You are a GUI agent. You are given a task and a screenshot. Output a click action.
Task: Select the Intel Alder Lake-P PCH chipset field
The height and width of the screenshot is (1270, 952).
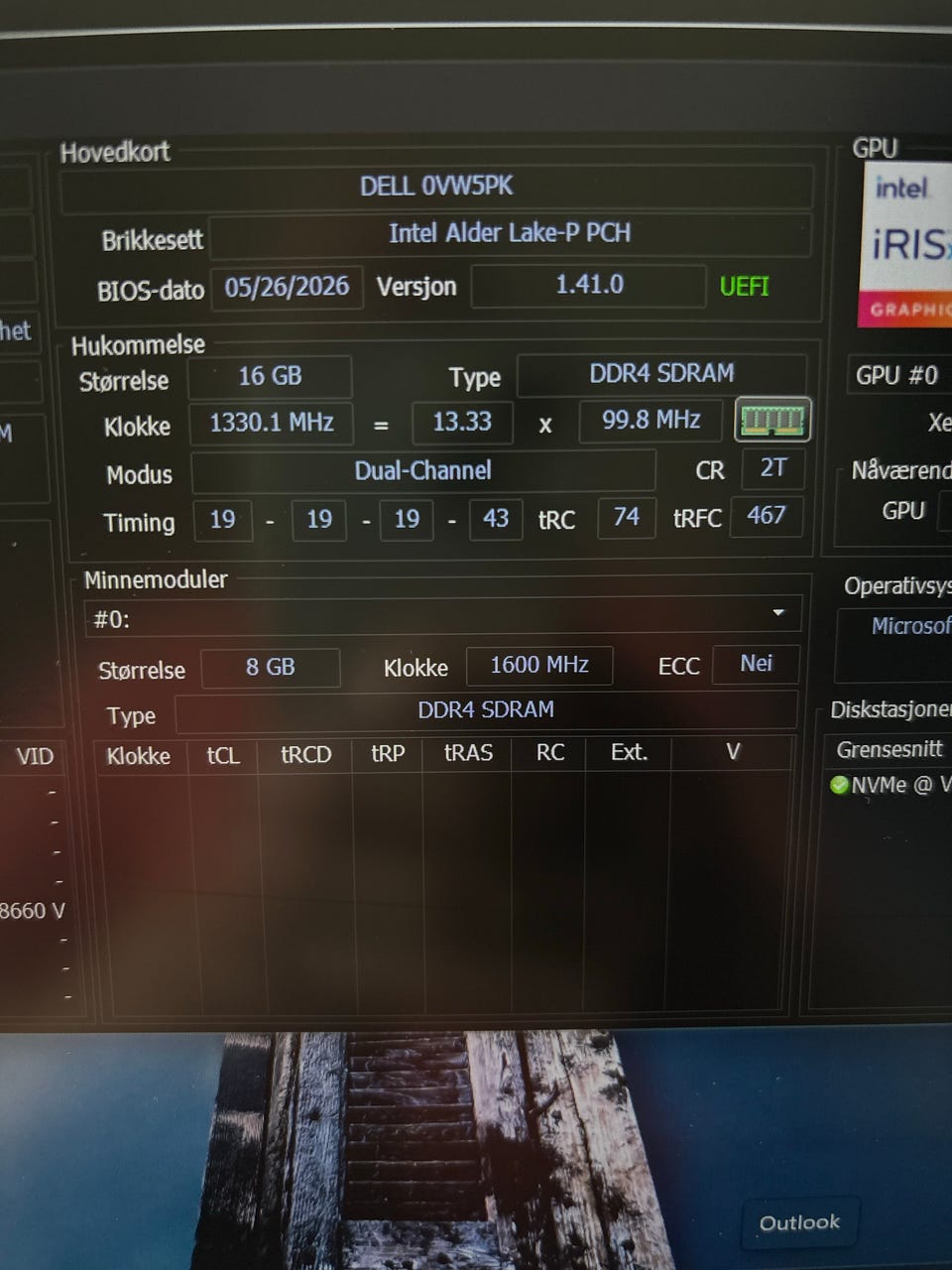[x=510, y=234]
